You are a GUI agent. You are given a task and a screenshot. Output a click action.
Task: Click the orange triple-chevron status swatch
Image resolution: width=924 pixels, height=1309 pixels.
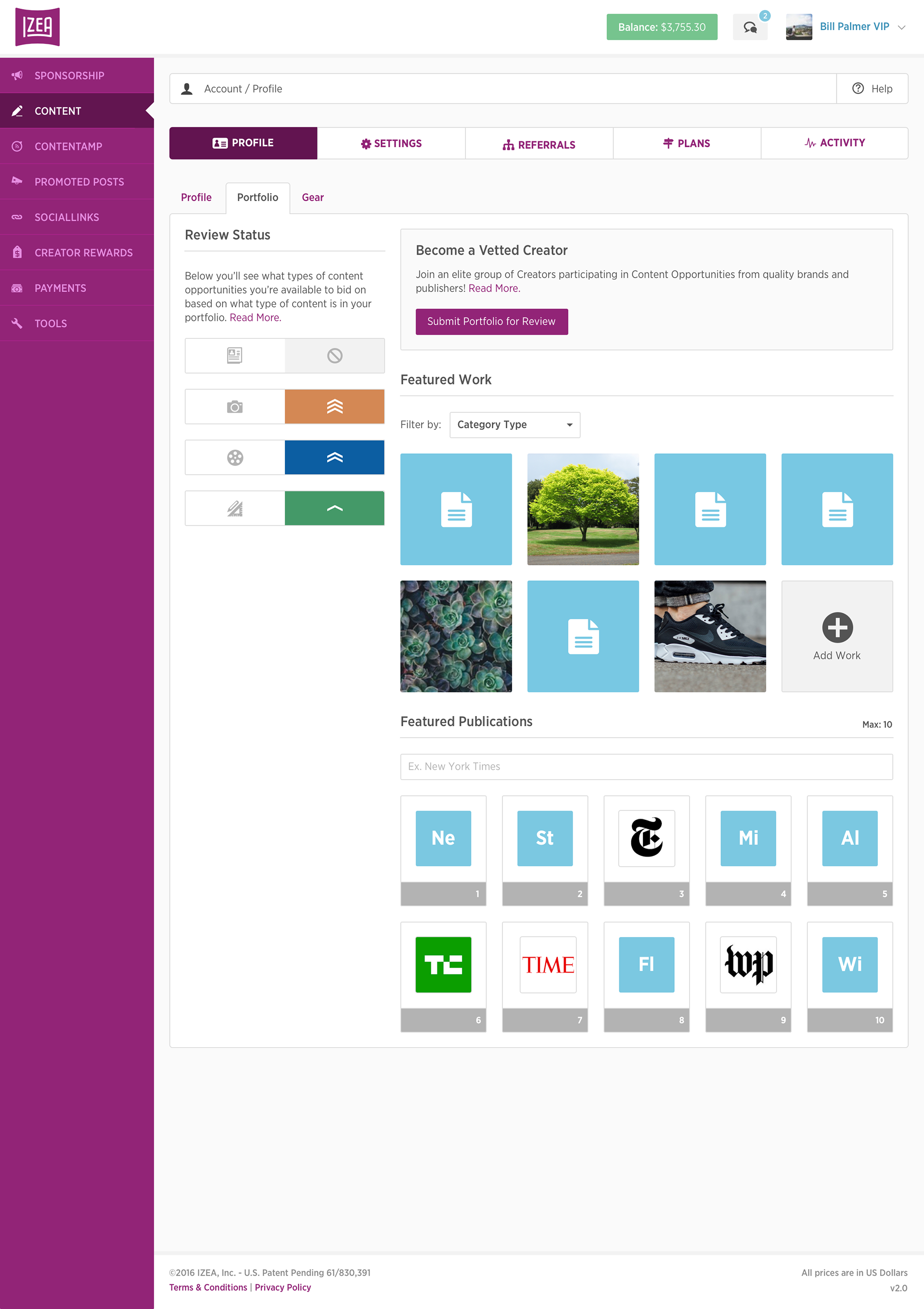coord(334,407)
